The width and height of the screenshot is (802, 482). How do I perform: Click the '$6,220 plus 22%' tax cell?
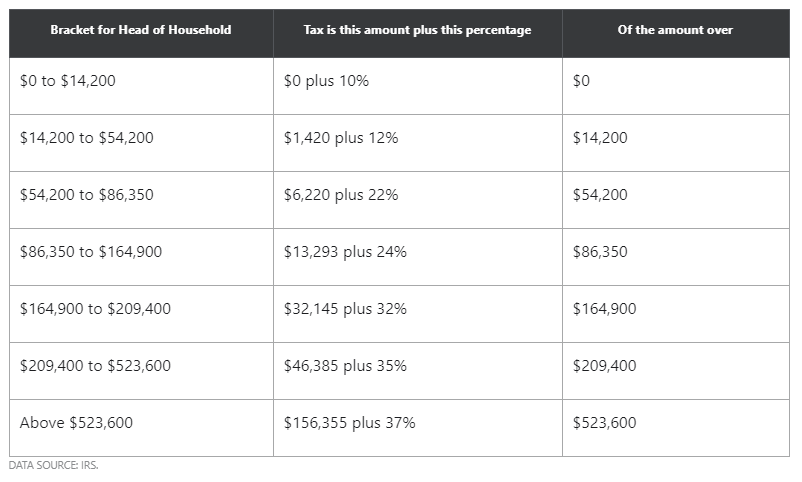[418, 200]
